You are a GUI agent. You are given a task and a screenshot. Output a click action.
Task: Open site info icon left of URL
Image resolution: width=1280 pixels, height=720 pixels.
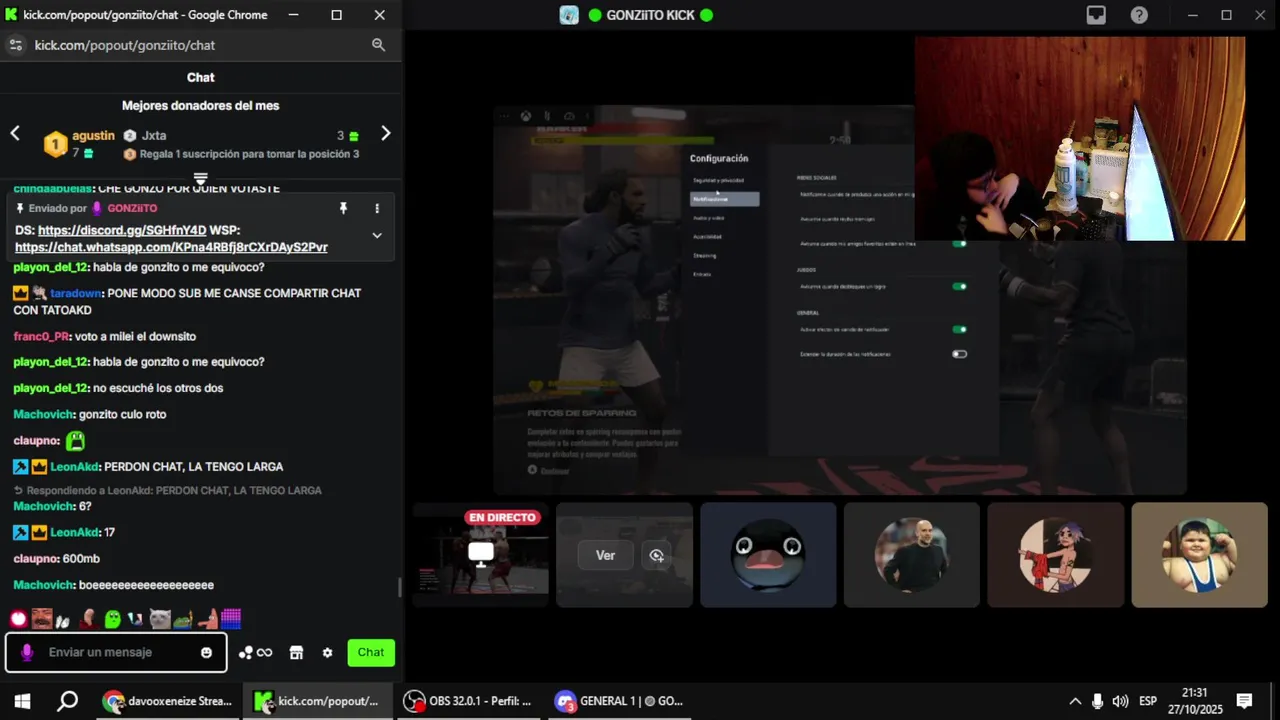tap(15, 45)
